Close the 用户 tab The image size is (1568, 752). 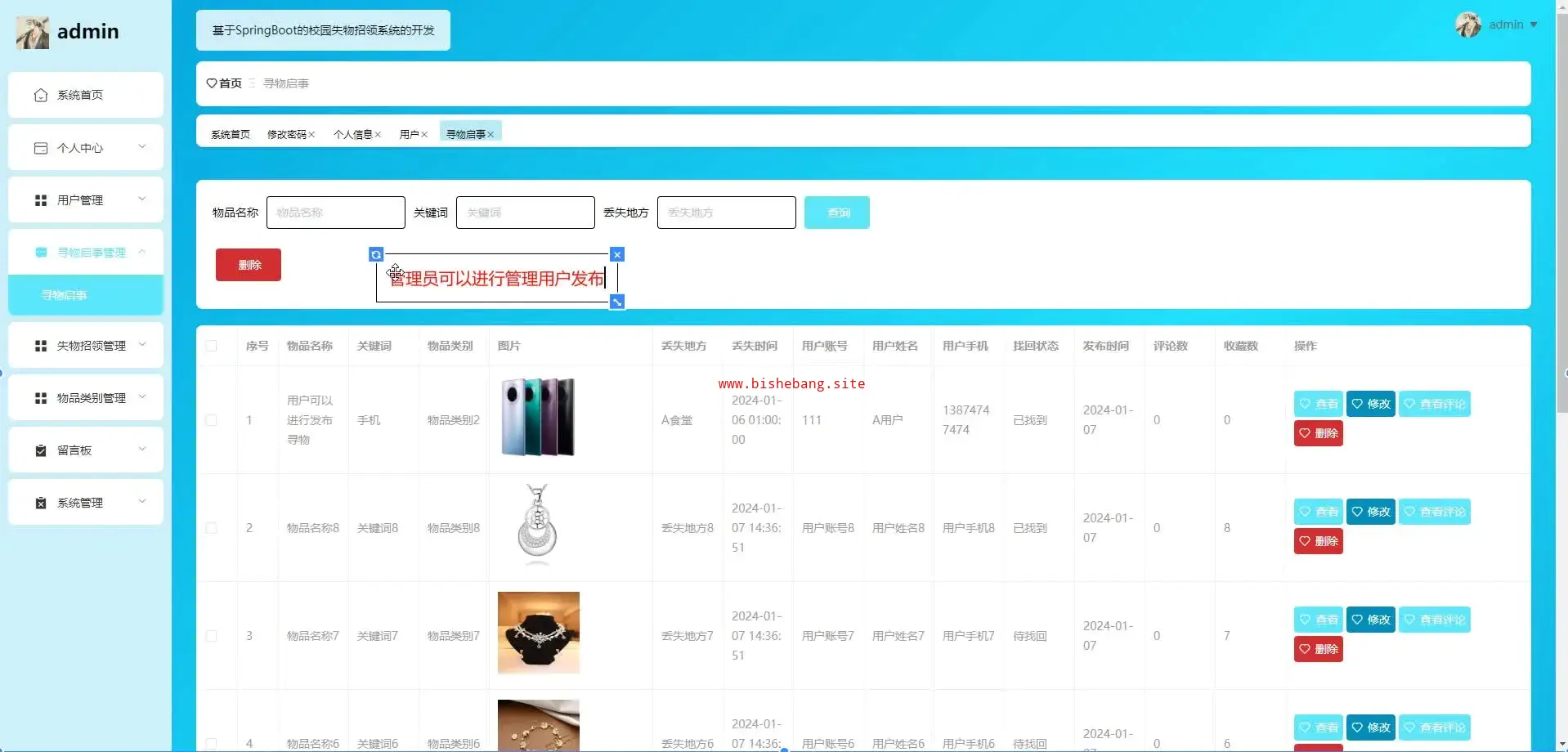pyautogui.click(x=424, y=135)
